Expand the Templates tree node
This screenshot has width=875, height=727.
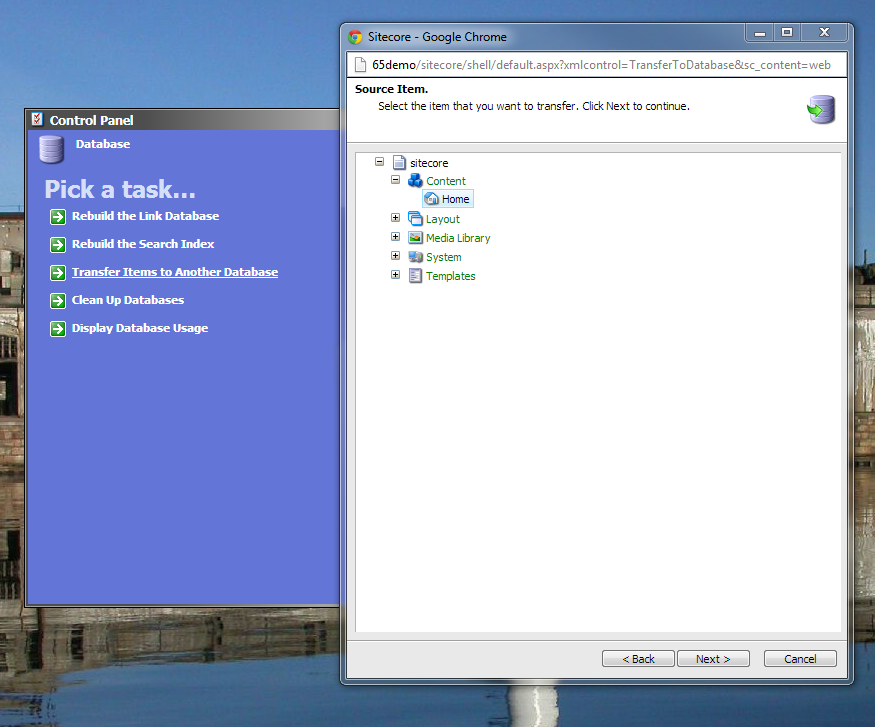396,275
